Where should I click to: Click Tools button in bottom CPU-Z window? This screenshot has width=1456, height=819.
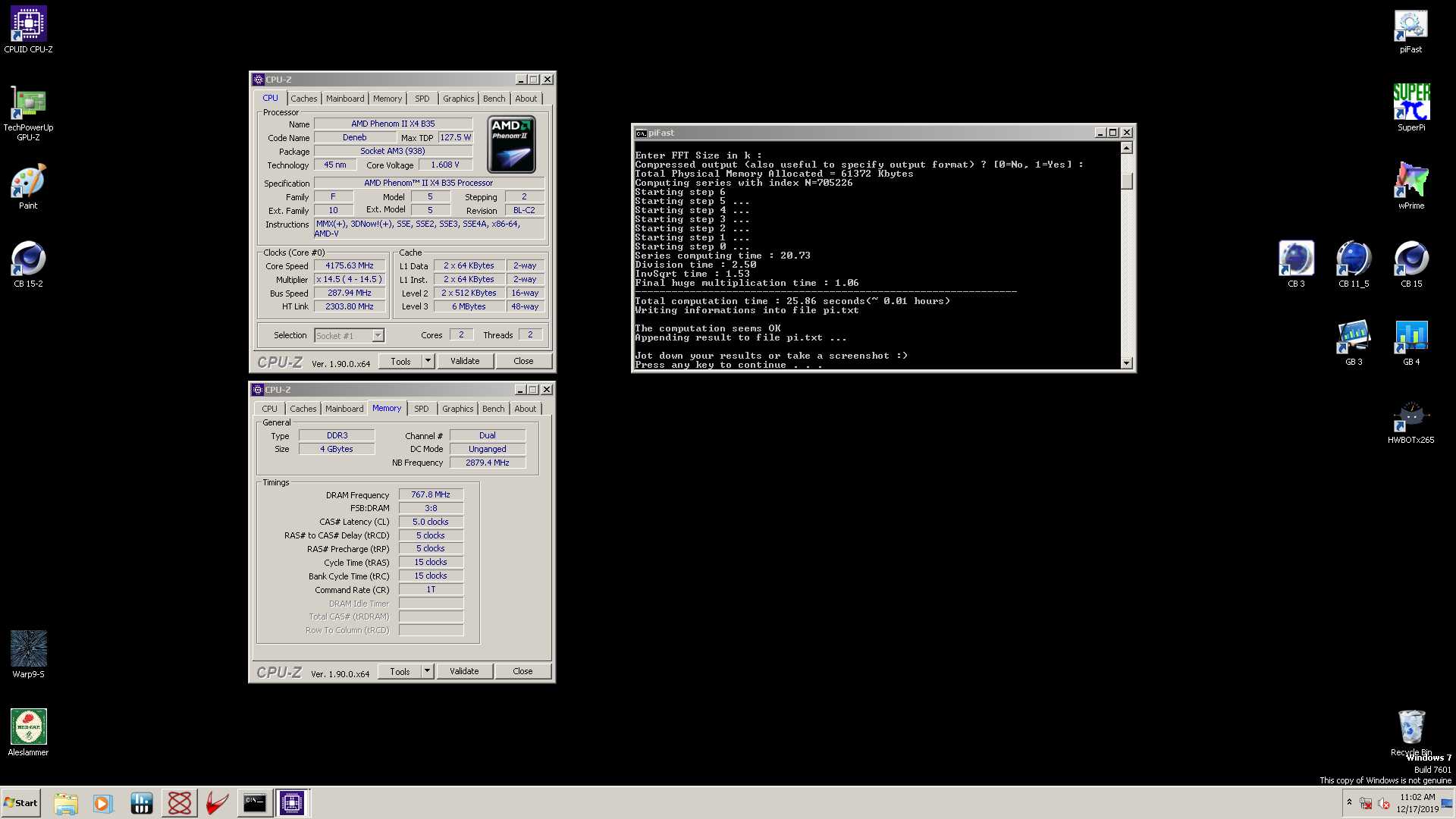(x=400, y=671)
